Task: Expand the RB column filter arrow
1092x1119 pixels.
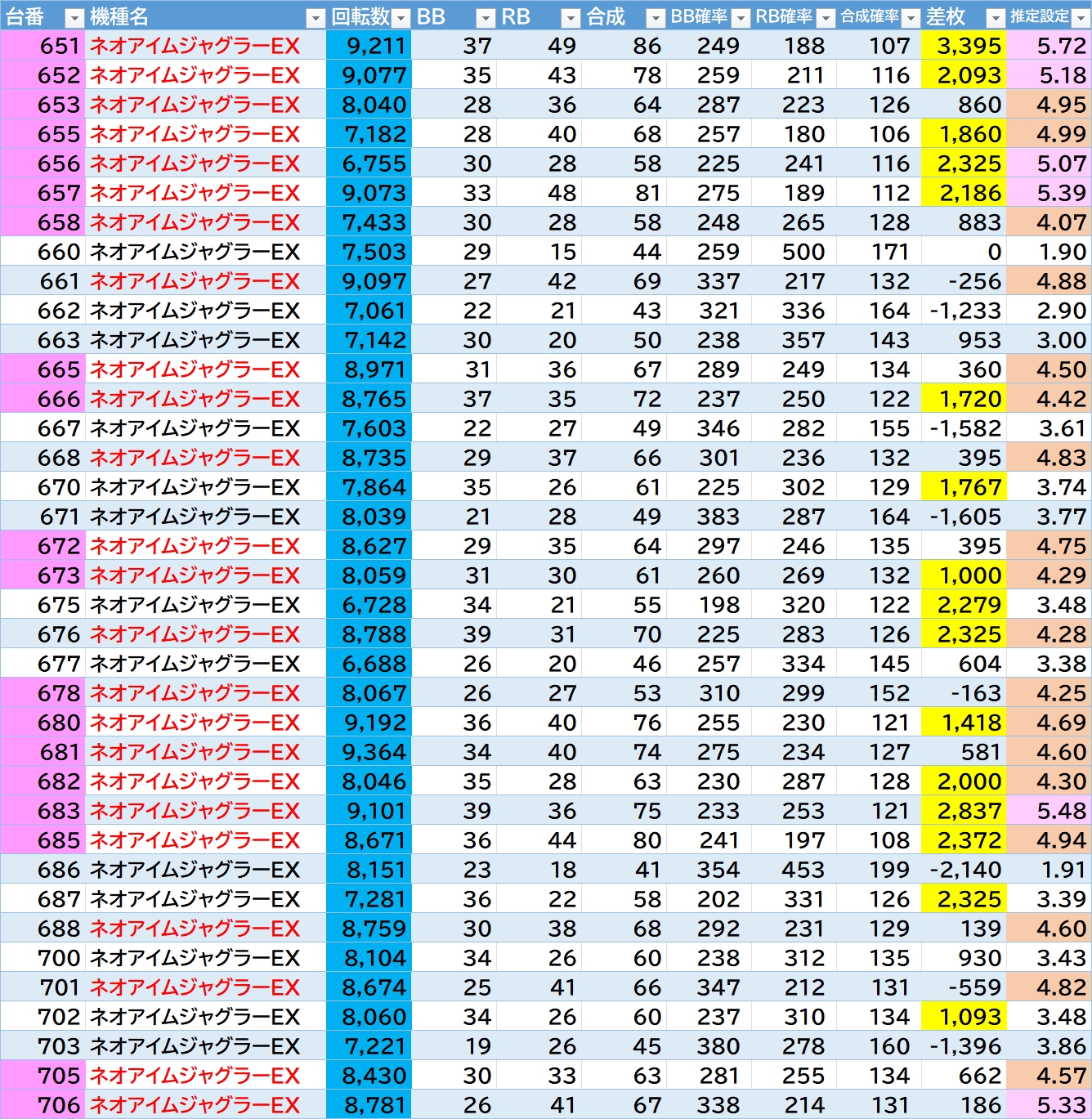Action: [571, 17]
